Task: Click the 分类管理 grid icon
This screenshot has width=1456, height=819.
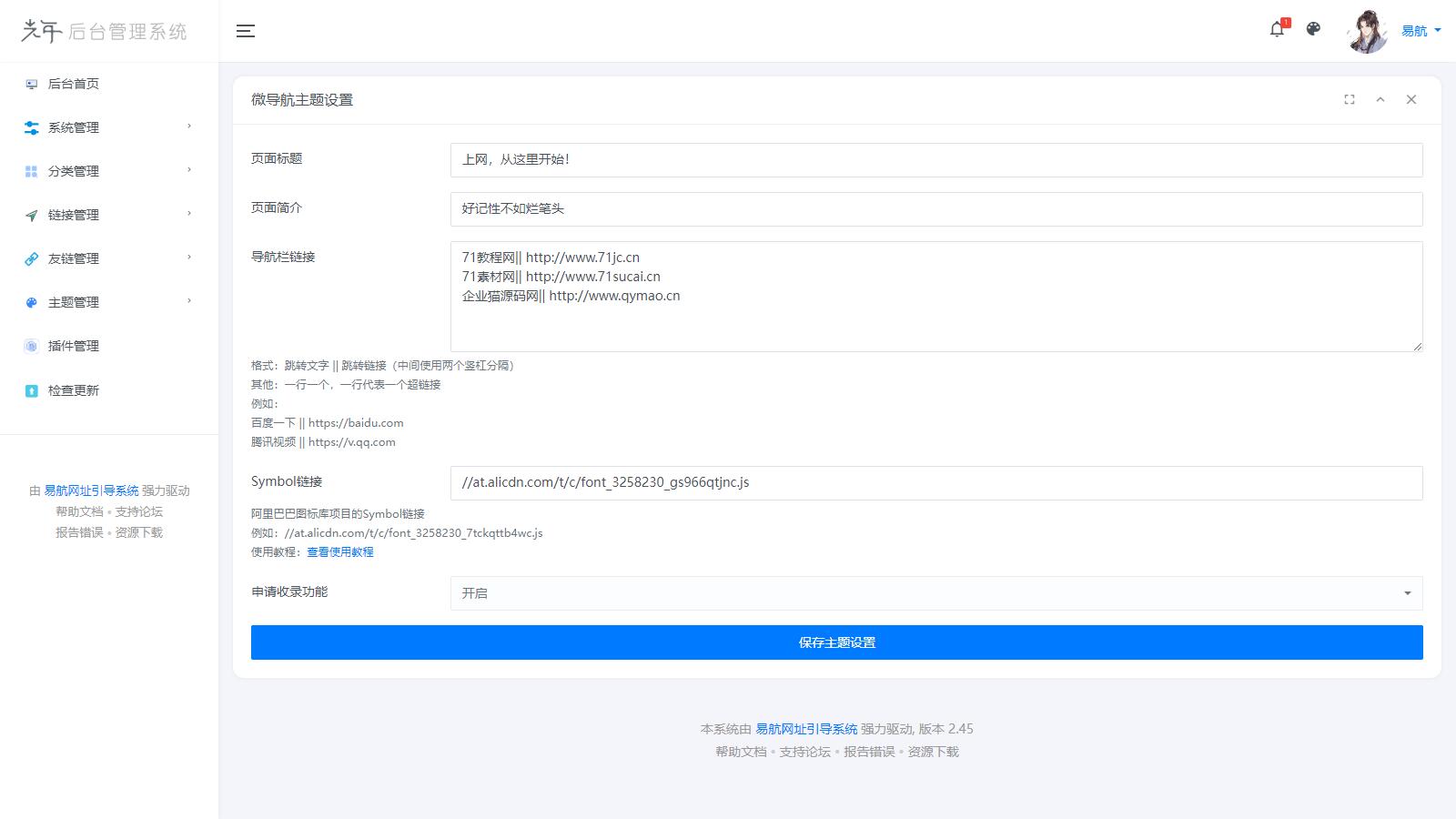Action: coord(32,171)
